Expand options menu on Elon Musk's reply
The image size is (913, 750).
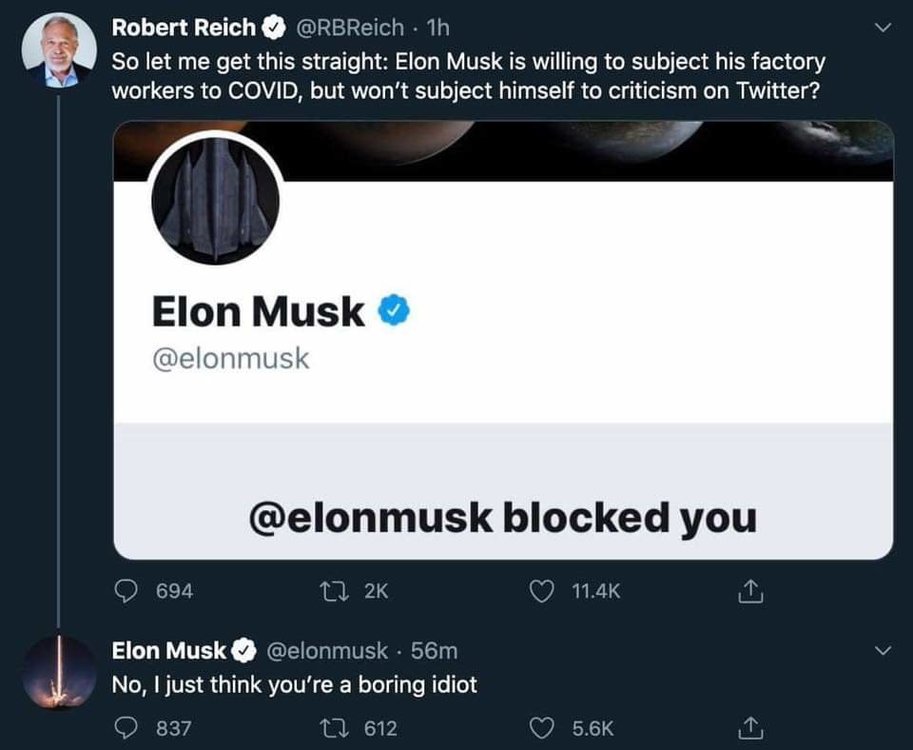click(881, 651)
